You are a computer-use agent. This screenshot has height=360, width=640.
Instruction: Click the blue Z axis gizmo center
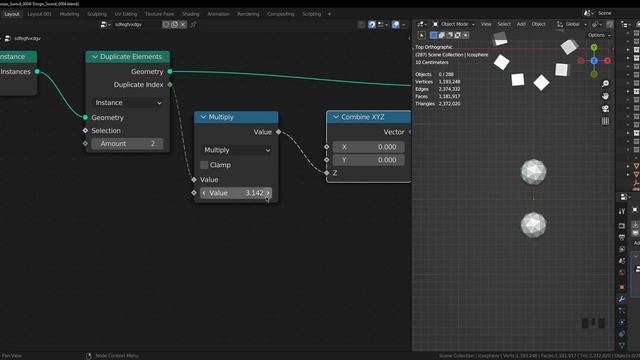point(594,61)
